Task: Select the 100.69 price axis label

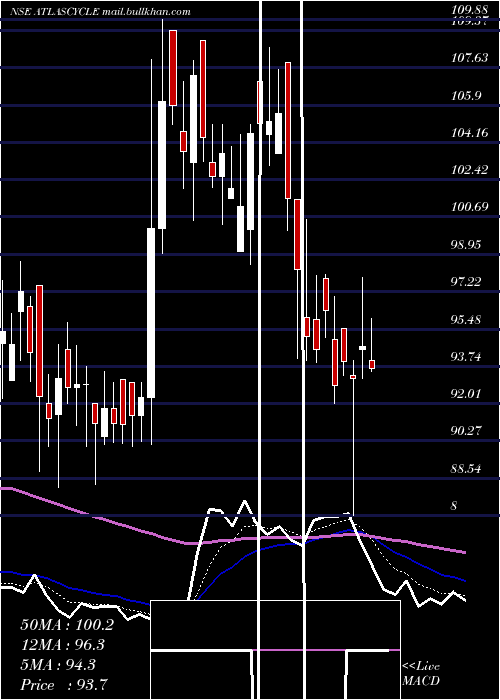Action: tap(470, 207)
